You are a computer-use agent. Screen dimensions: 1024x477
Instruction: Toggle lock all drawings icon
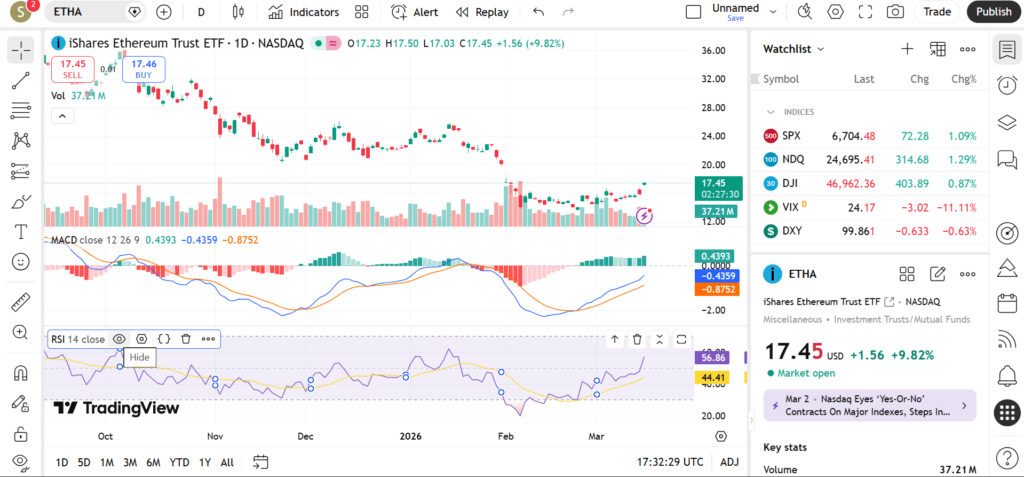(x=20, y=434)
